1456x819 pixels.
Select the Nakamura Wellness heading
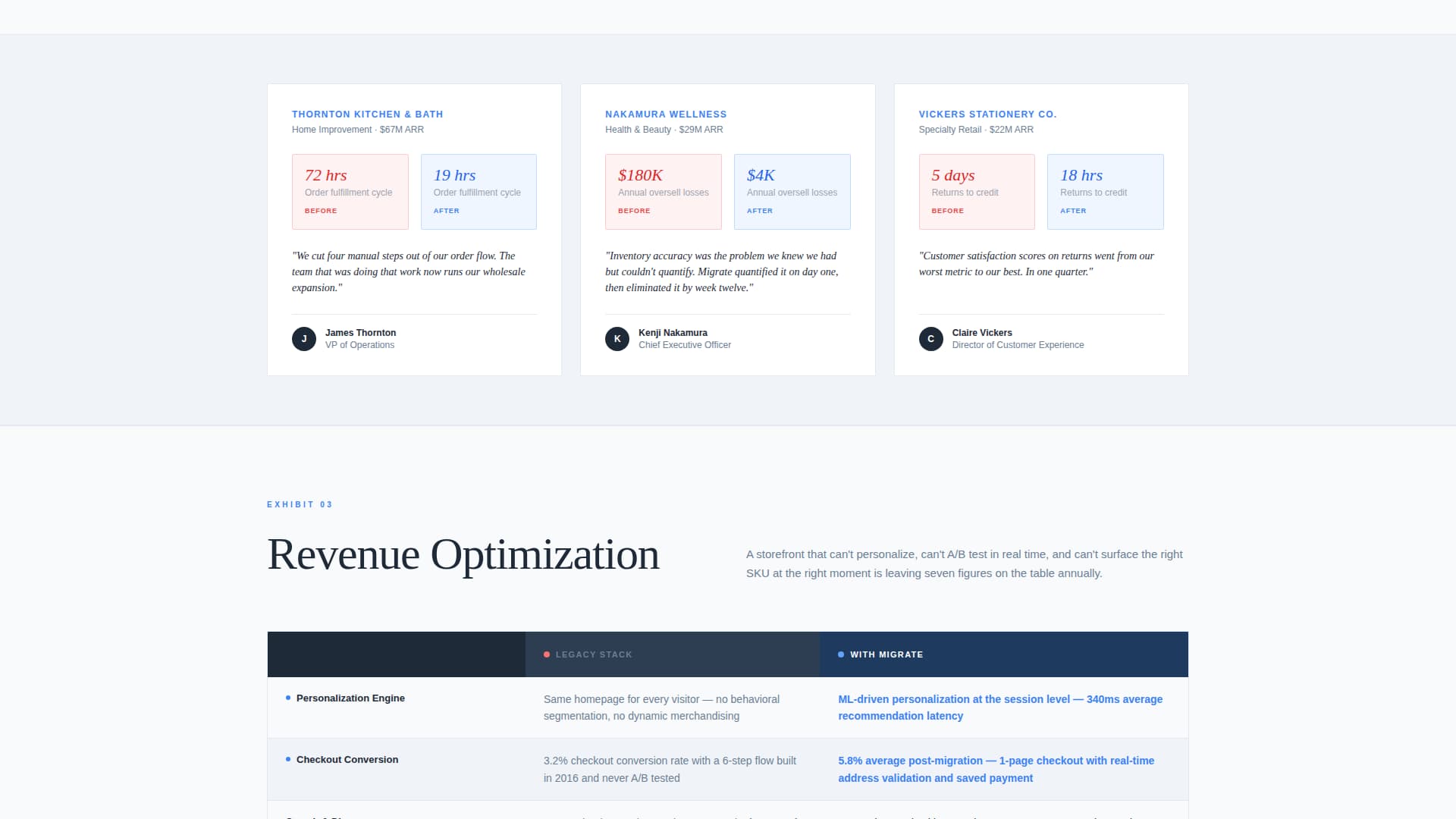click(x=666, y=115)
